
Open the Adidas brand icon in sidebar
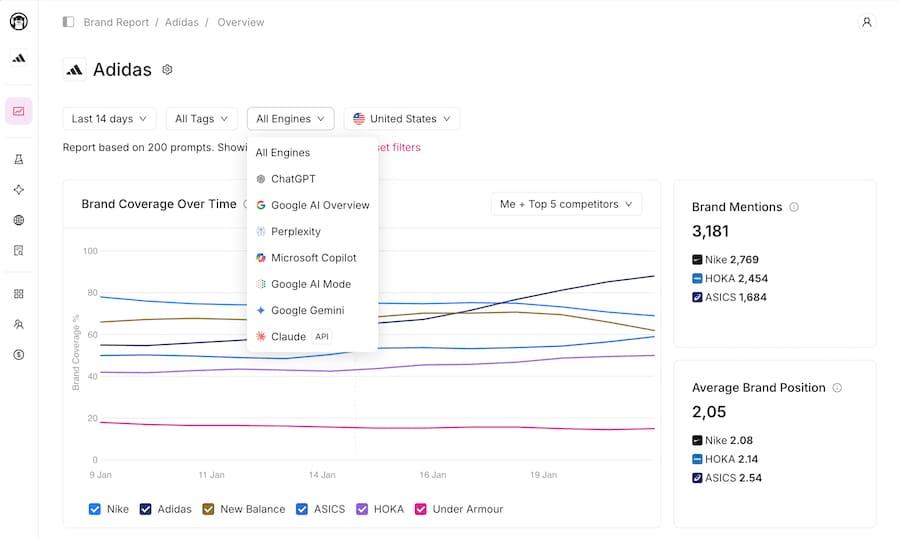(x=18, y=58)
